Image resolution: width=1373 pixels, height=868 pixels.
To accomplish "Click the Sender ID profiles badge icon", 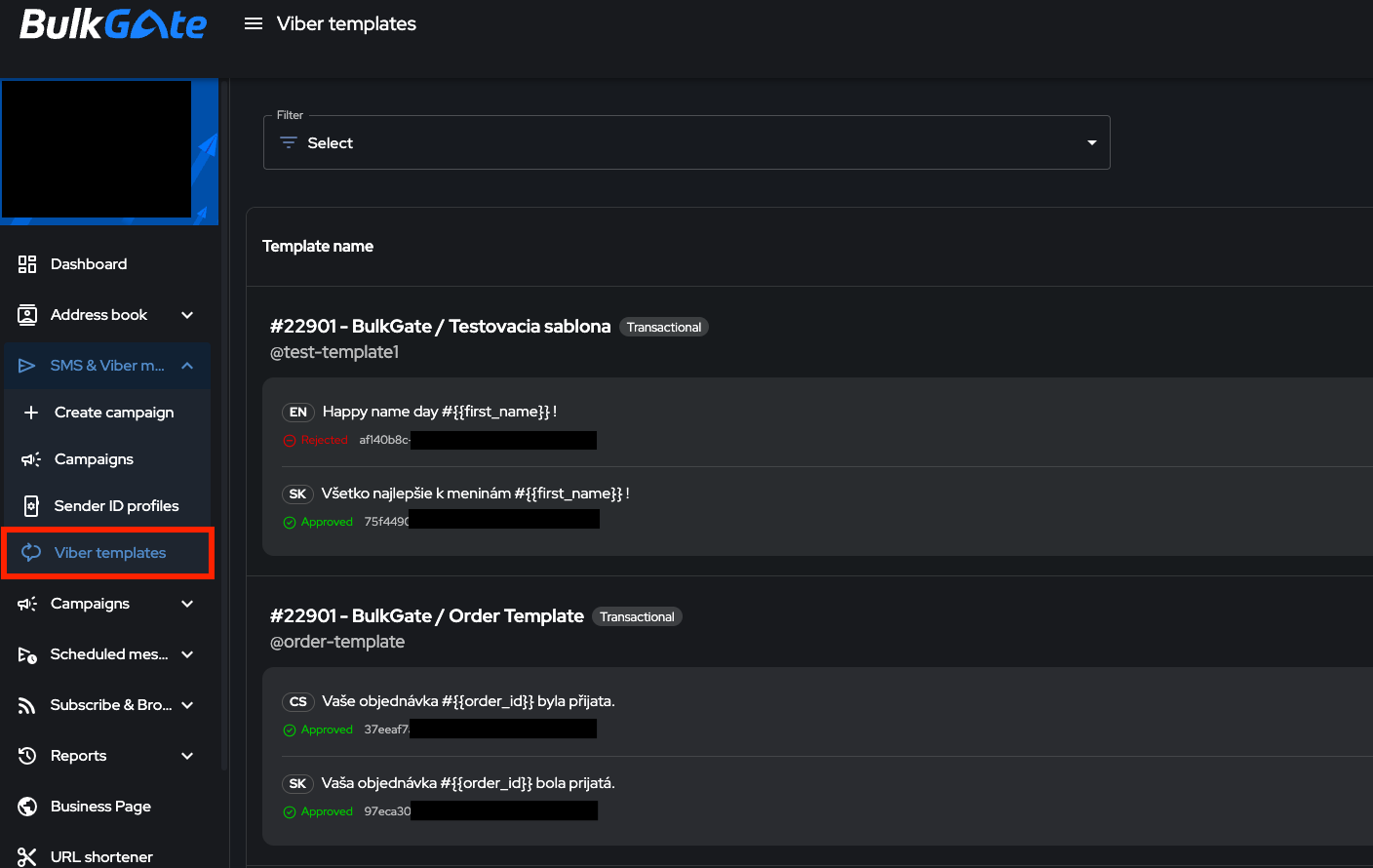I will point(31,506).
